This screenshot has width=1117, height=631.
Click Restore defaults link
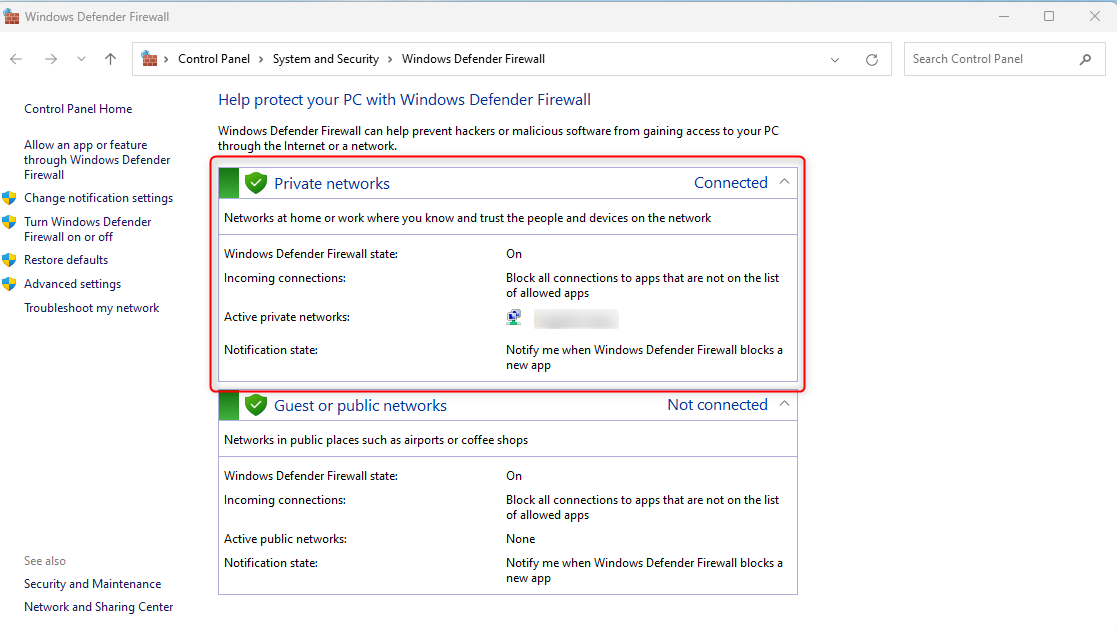click(x=66, y=260)
